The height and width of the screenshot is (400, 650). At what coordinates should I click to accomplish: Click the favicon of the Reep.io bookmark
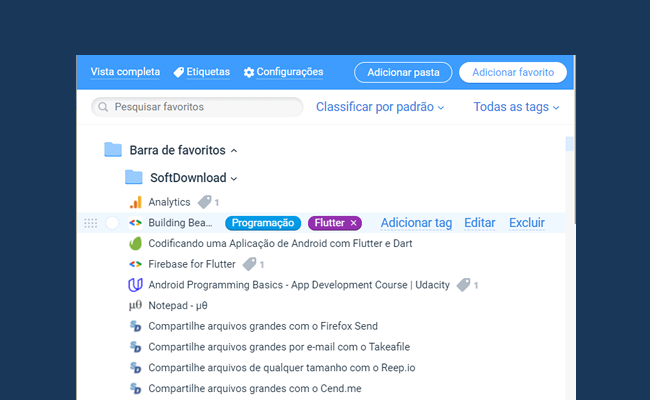coord(136,368)
